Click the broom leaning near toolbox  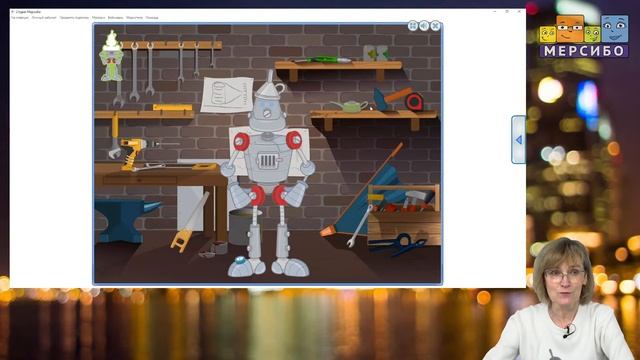[x=363, y=190]
